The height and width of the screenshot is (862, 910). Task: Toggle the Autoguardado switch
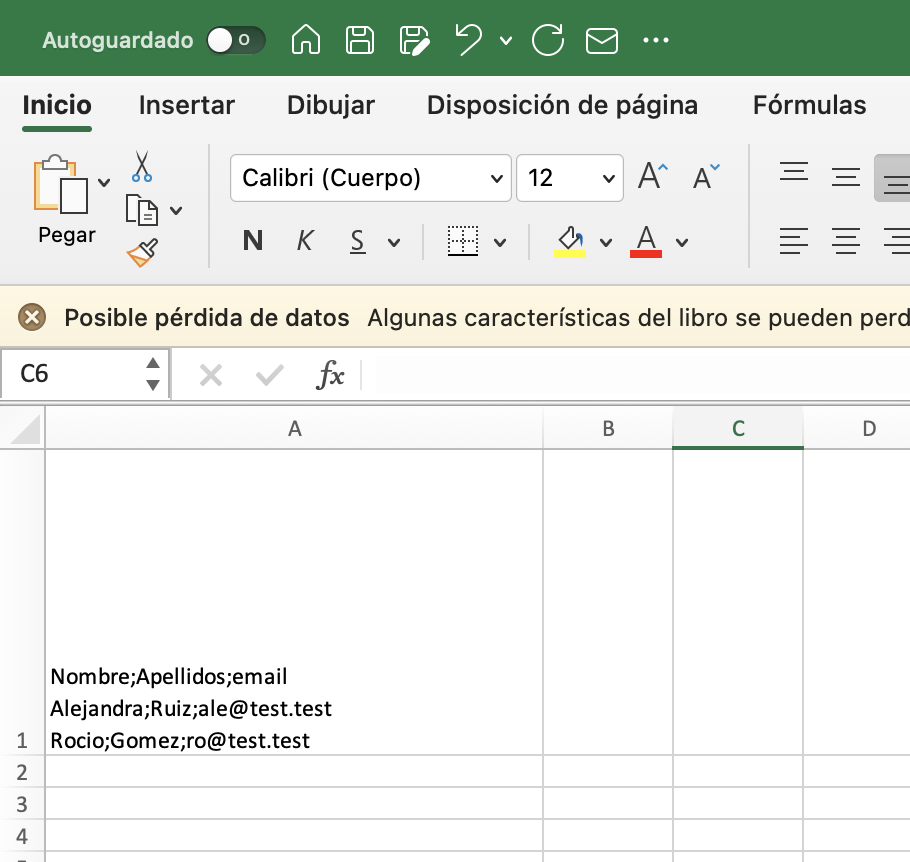(236, 40)
